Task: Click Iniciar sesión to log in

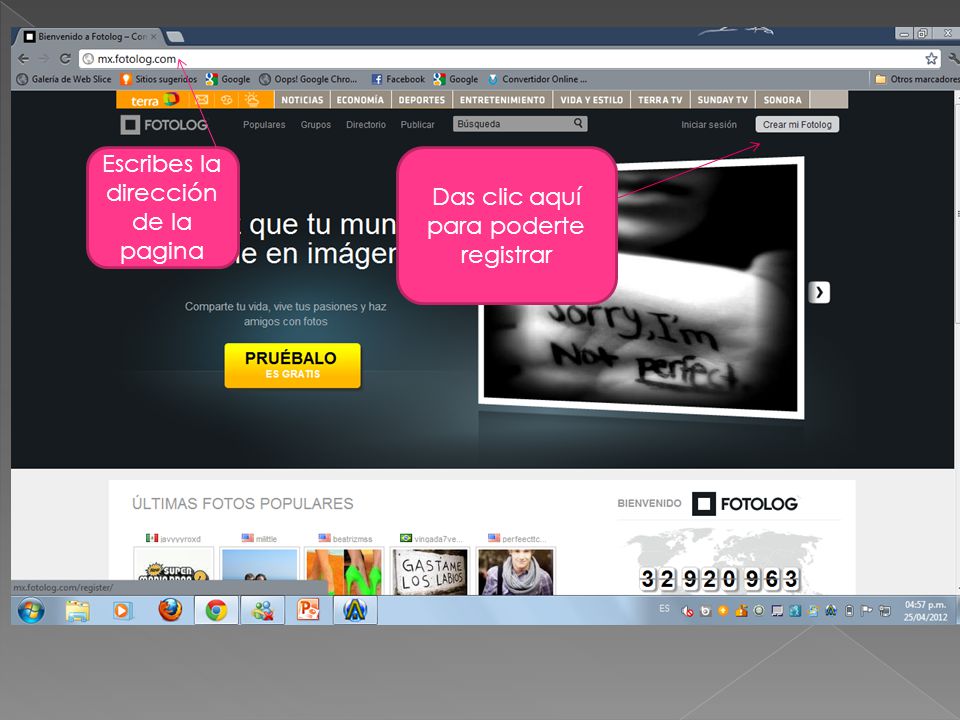Action: point(709,124)
